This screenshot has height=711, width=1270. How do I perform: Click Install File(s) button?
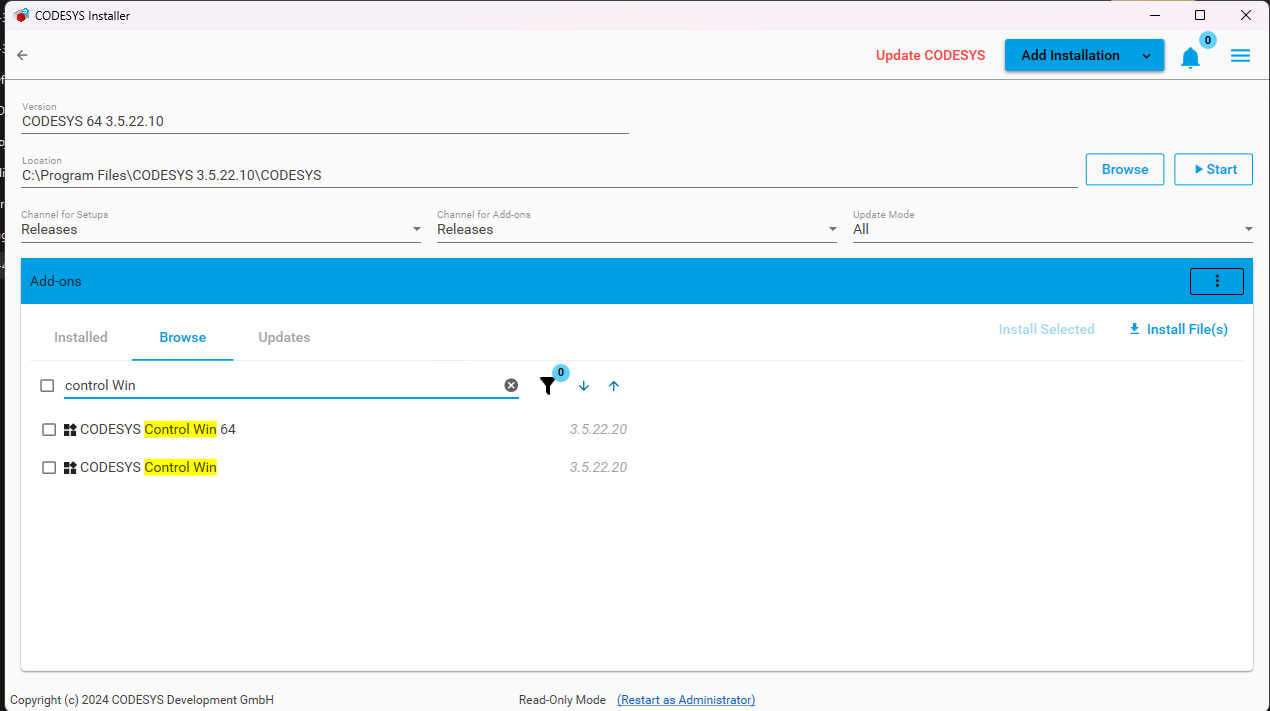coord(1178,329)
